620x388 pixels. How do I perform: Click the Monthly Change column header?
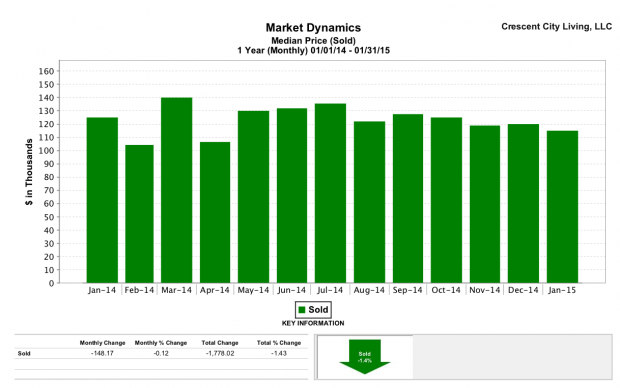click(102, 343)
